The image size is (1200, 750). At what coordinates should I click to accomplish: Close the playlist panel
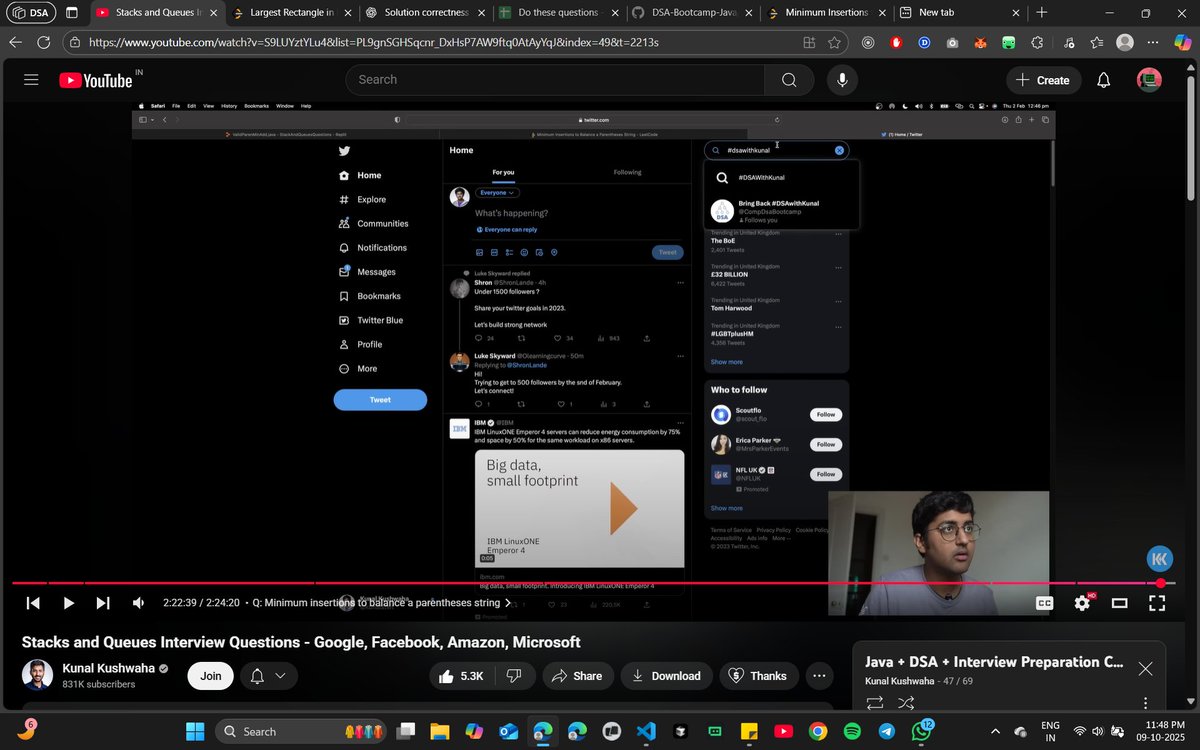(1145, 669)
